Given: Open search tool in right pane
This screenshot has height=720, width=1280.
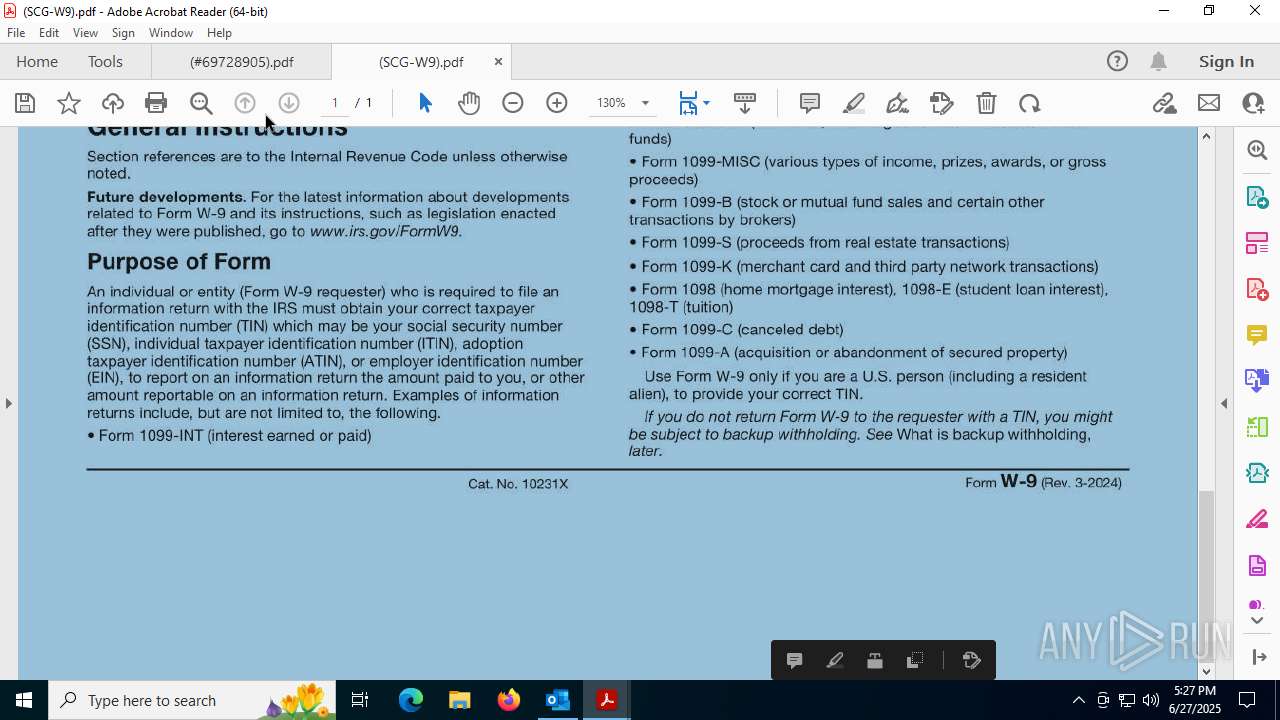Looking at the screenshot, I should (1257, 150).
